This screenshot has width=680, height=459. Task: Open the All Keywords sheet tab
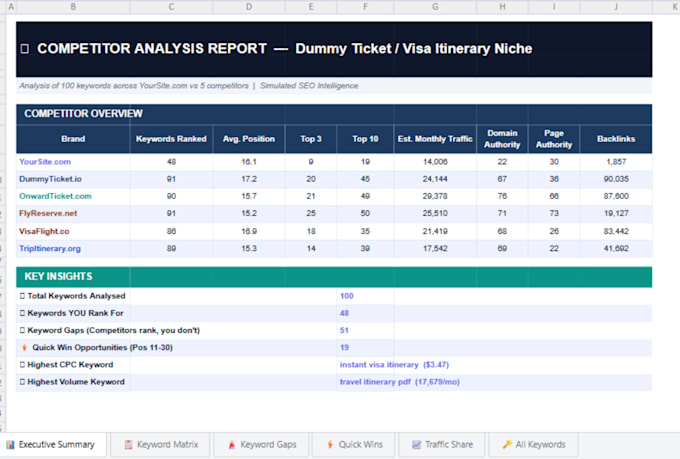point(533,445)
